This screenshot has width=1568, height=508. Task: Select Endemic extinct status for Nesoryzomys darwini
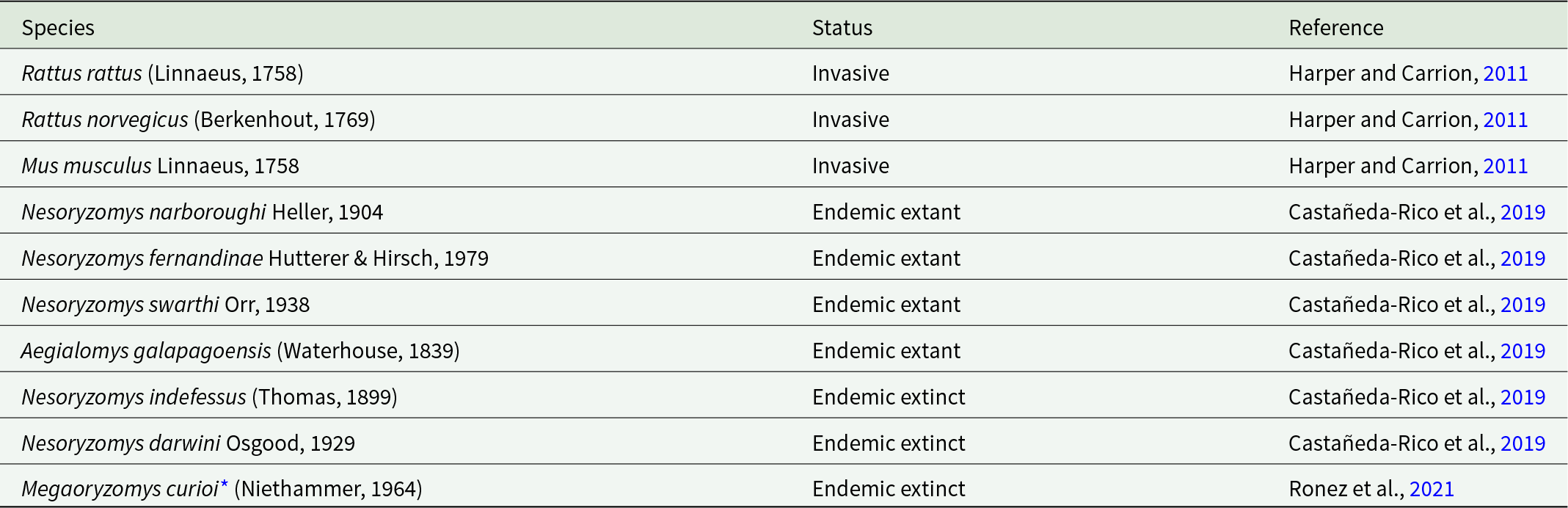coord(889,443)
